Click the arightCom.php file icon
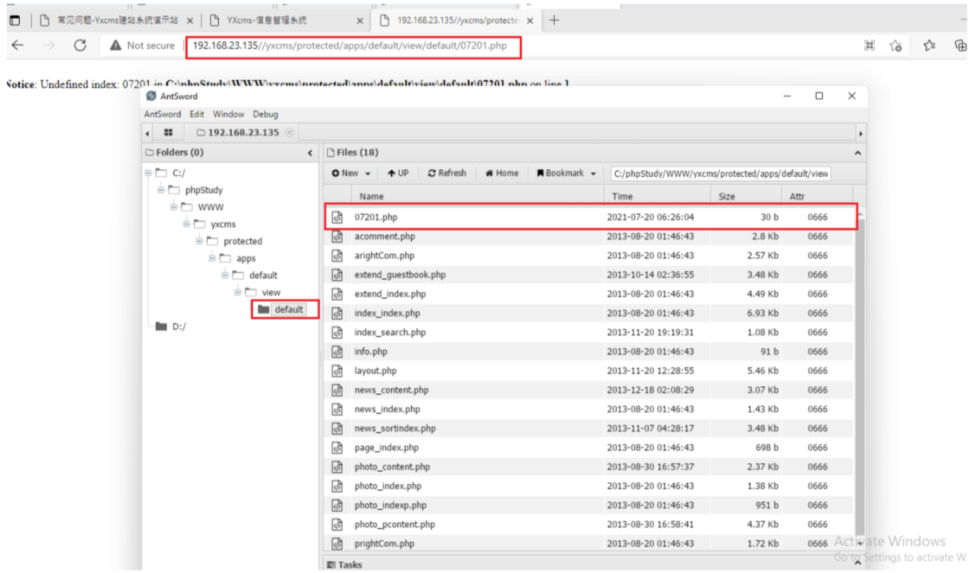This screenshot has height=573, width=968. [x=337, y=256]
